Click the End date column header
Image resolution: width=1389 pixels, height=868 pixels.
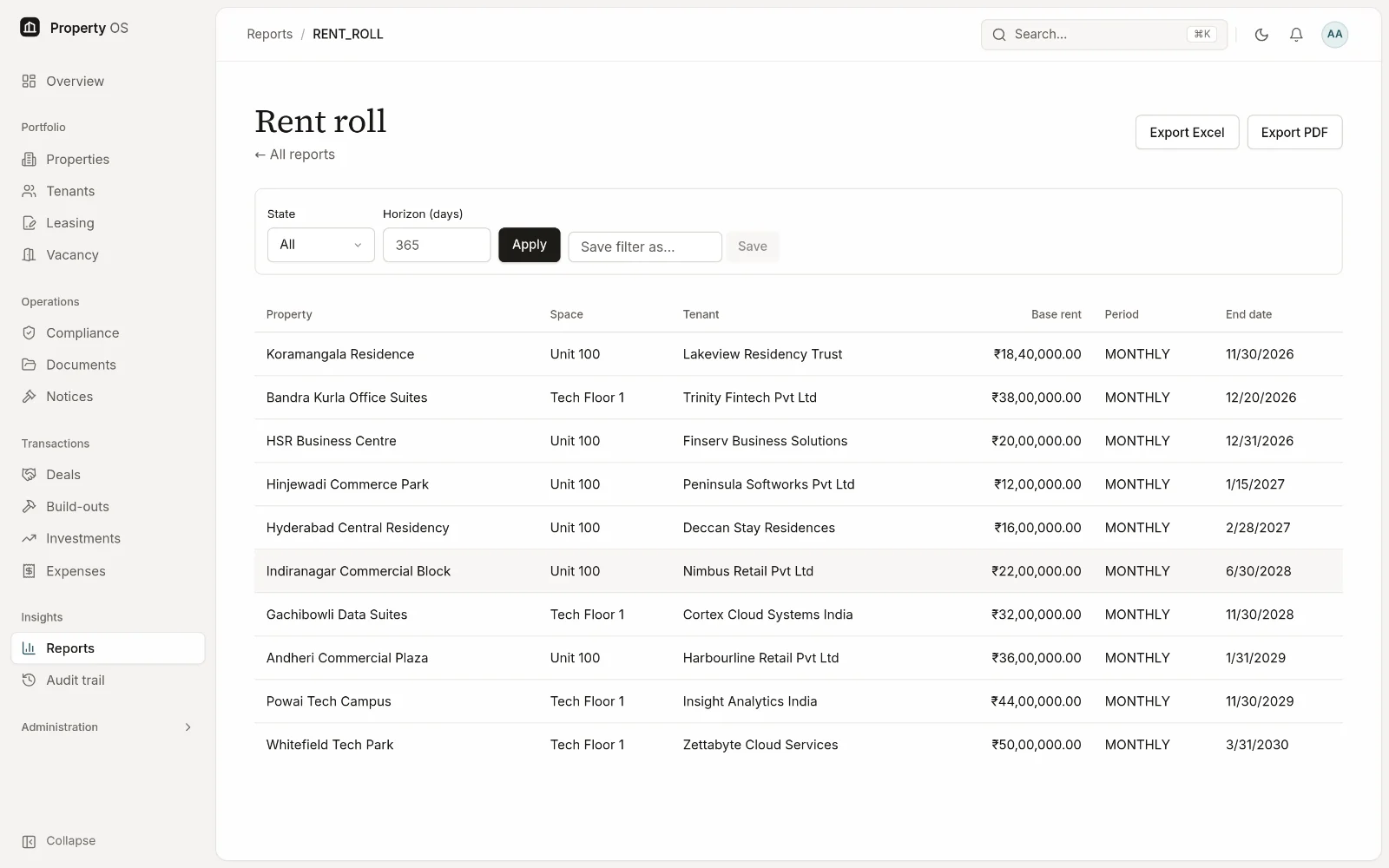tap(1248, 314)
